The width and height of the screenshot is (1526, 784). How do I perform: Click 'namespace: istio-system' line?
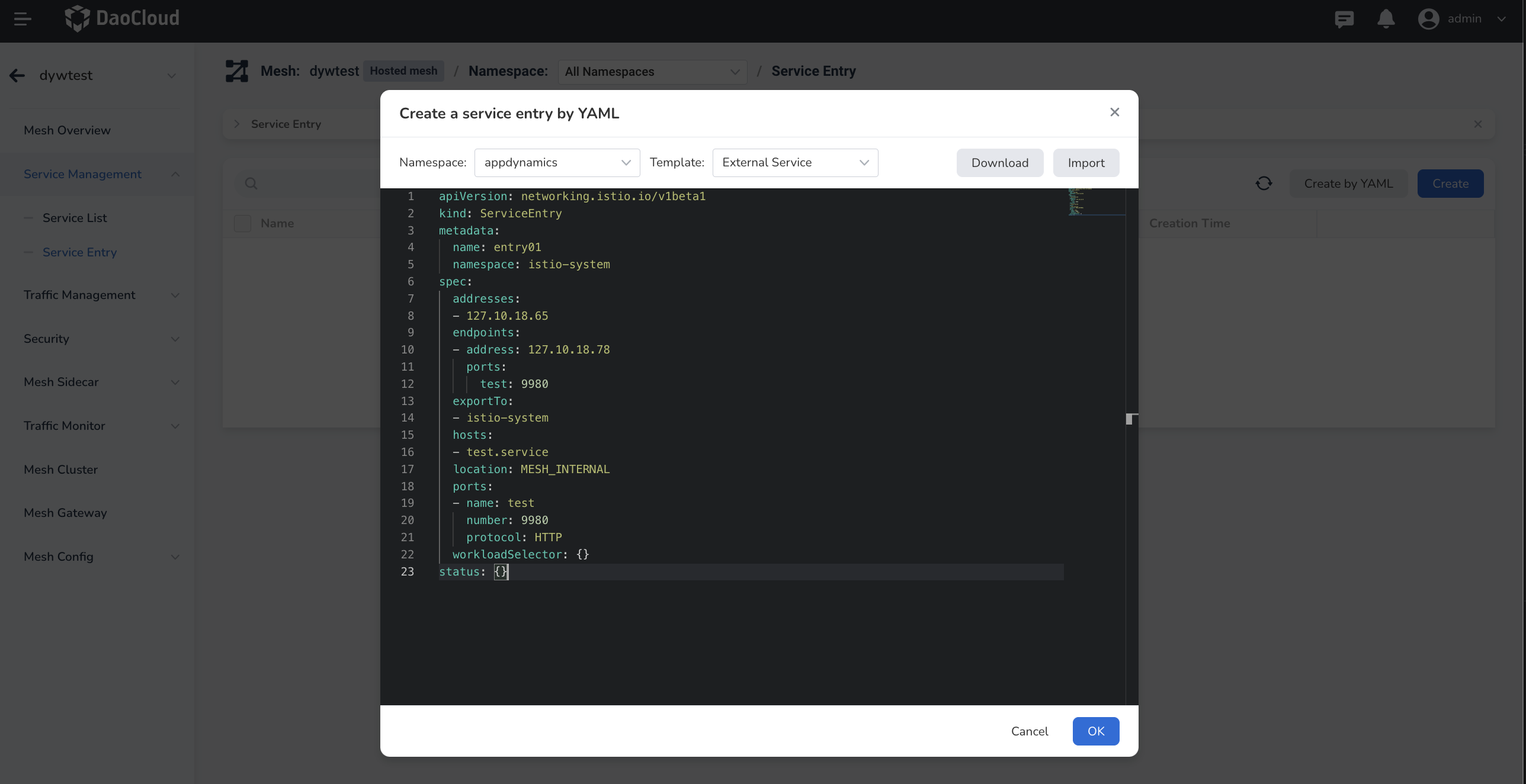(x=531, y=265)
